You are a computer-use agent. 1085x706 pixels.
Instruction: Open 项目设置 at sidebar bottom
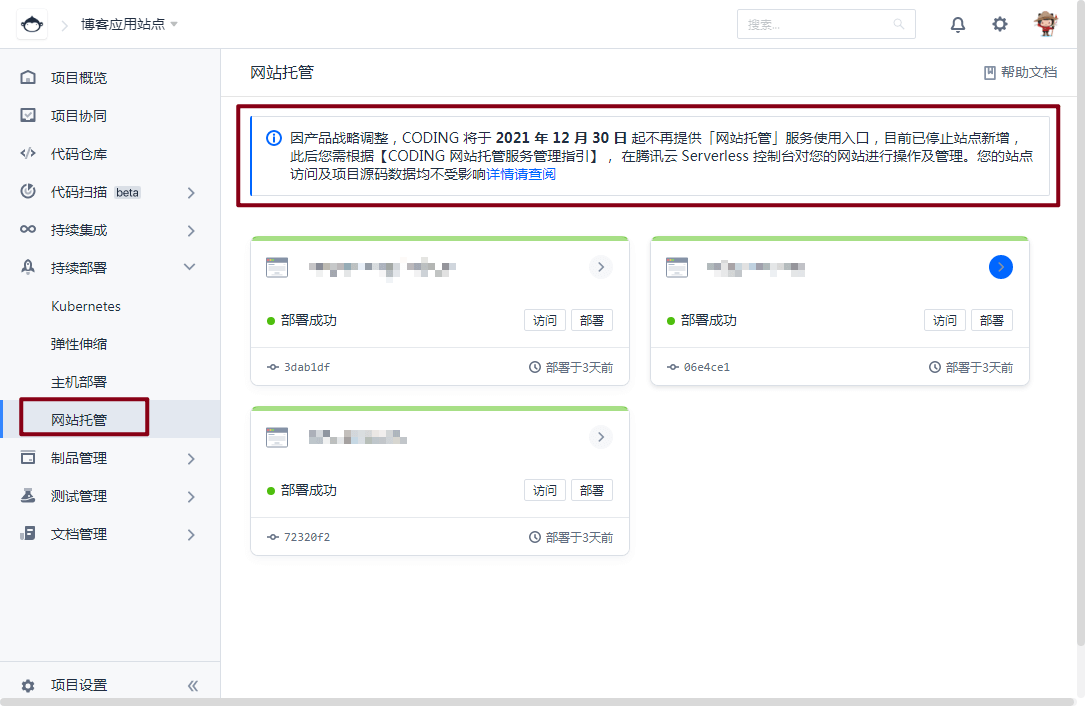pos(79,685)
